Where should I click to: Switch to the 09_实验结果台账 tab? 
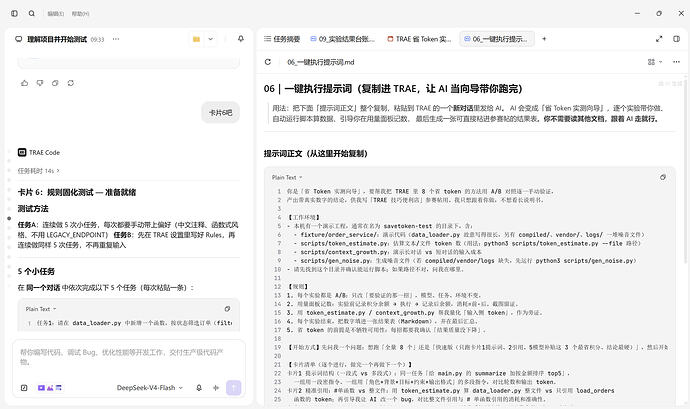[x=343, y=39]
